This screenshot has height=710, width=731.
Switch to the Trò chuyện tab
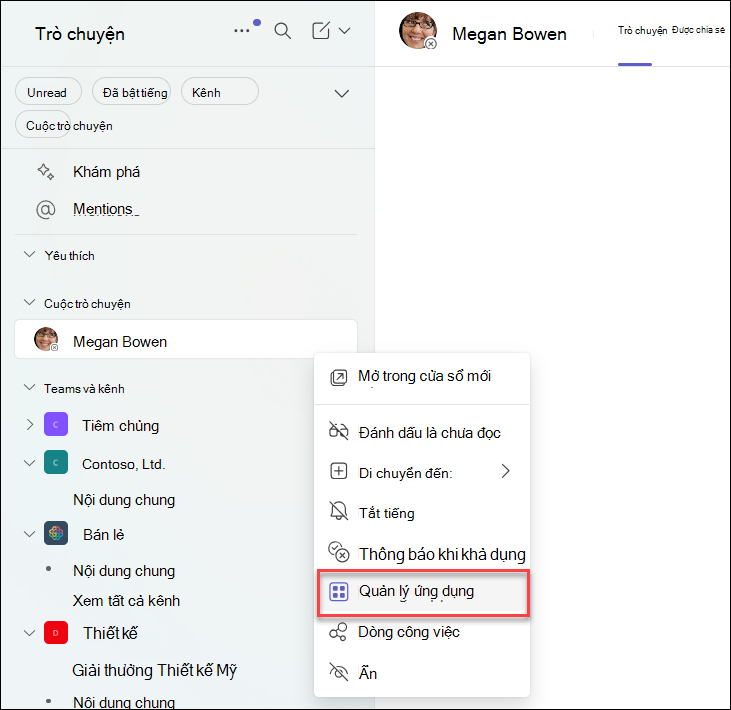point(642,31)
